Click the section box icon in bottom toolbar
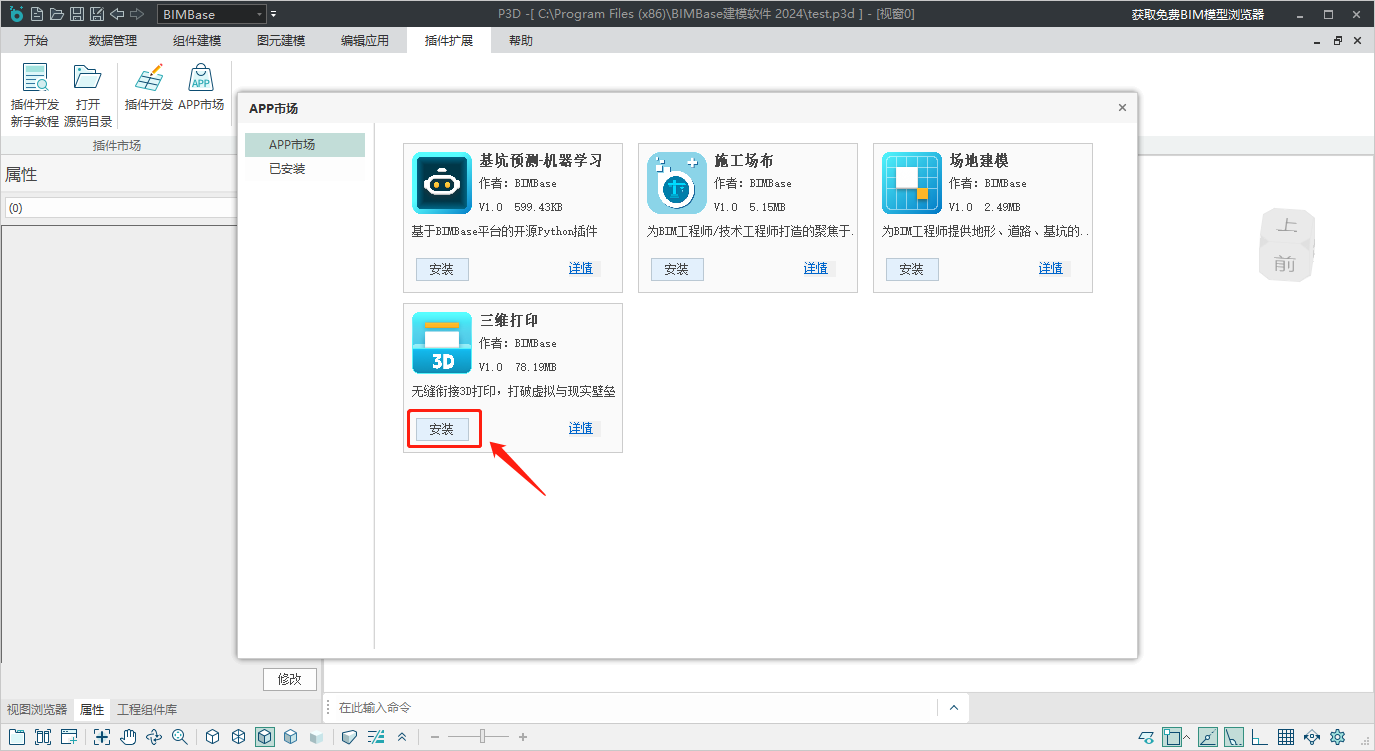The image size is (1375, 751). point(350,737)
